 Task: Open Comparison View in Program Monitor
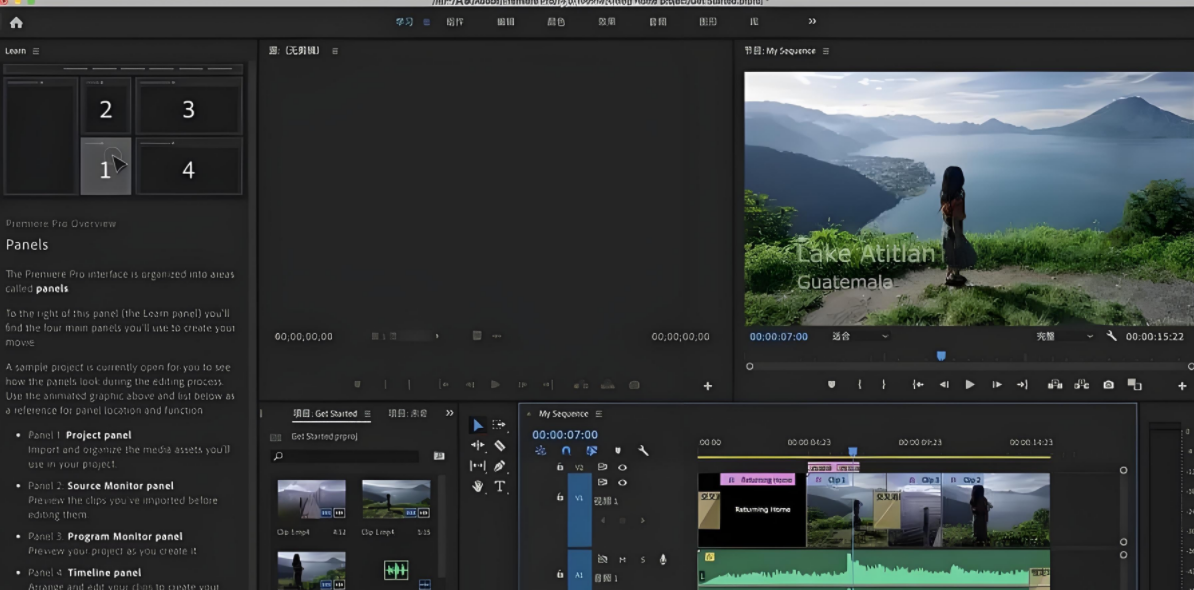(x=1135, y=384)
